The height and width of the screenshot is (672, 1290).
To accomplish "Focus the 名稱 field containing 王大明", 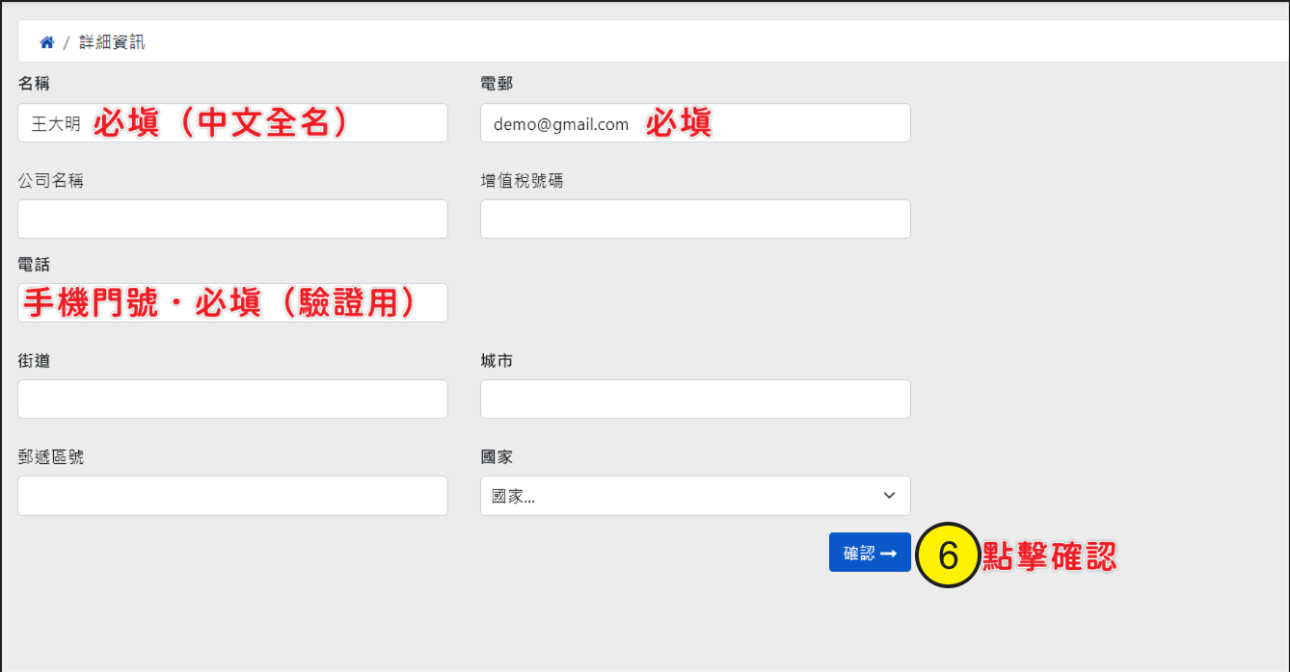I will pos(232,123).
